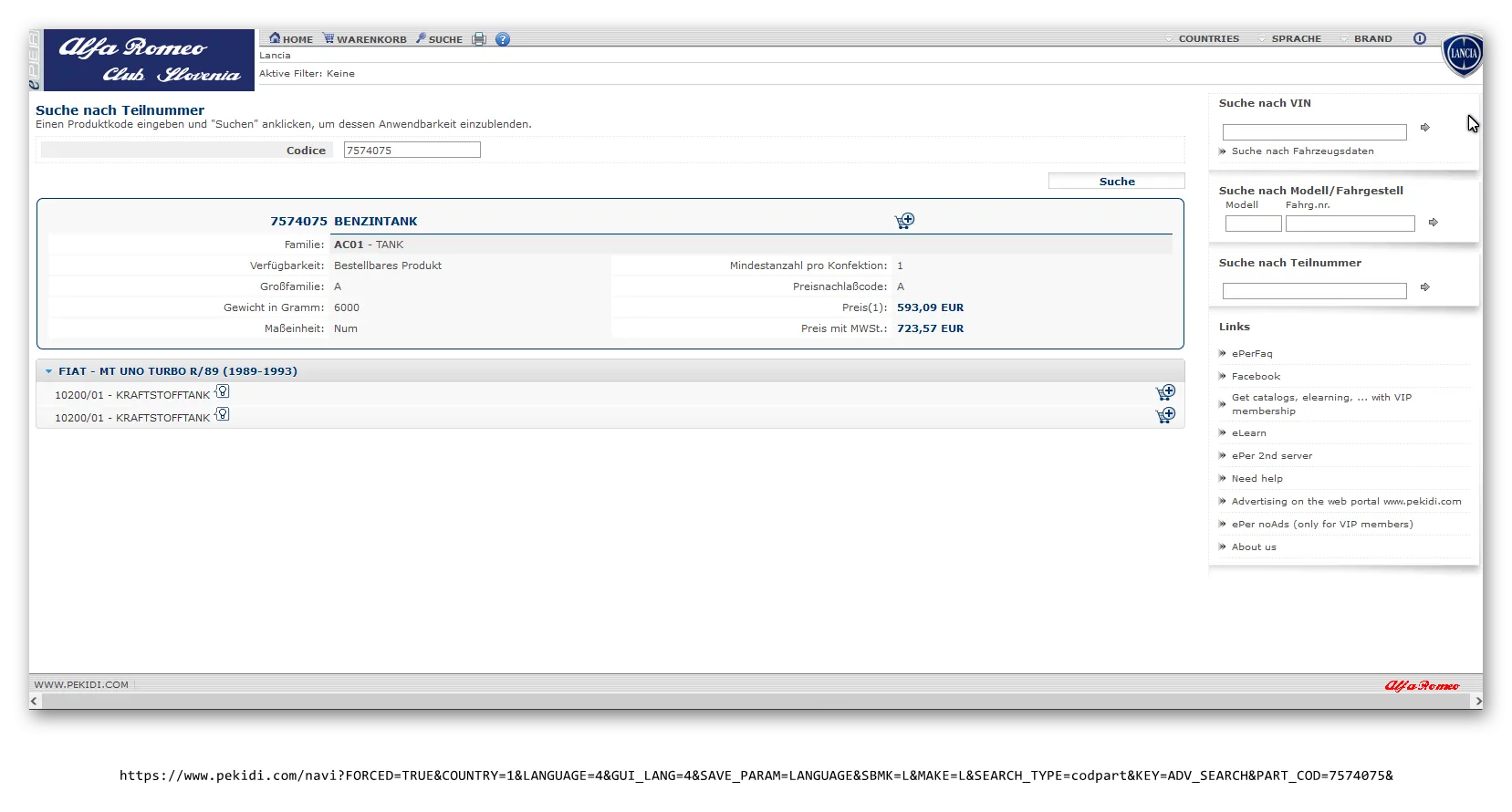The height and width of the screenshot is (812, 1512).
Task: Open the ePerFaq link
Action: coord(1251,354)
